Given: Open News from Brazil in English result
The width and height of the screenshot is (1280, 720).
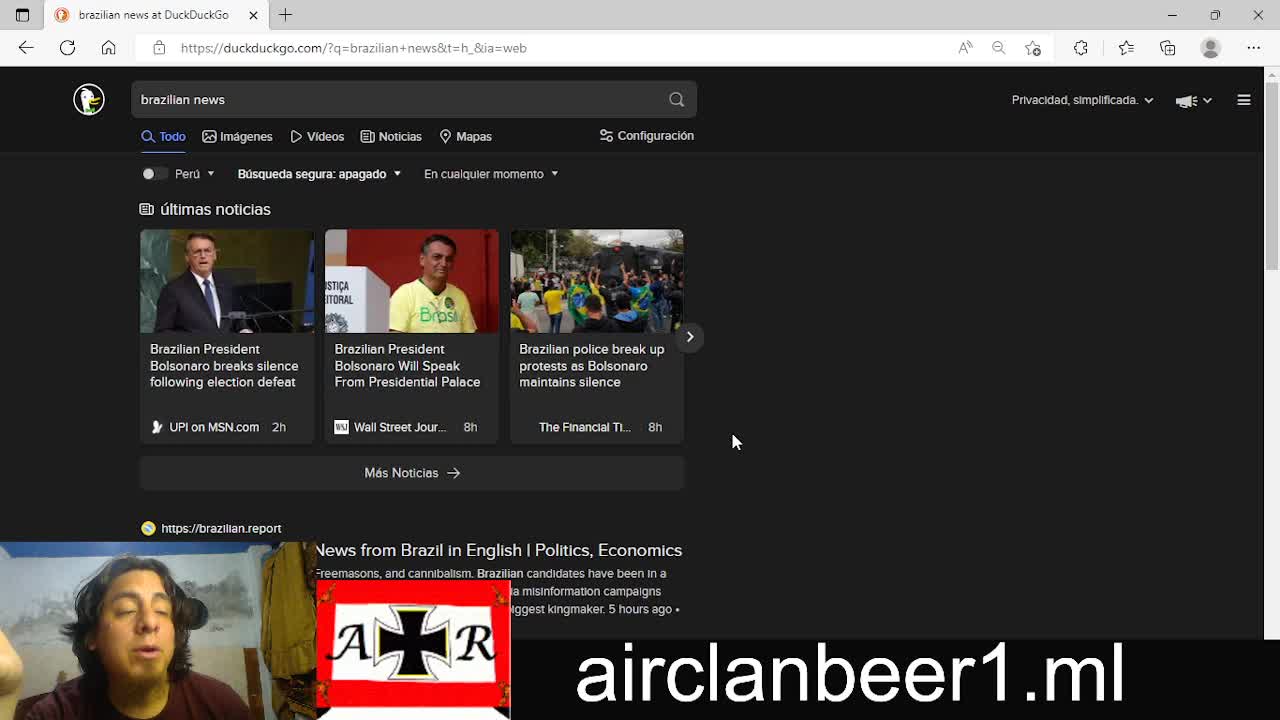Looking at the screenshot, I should click(498, 550).
